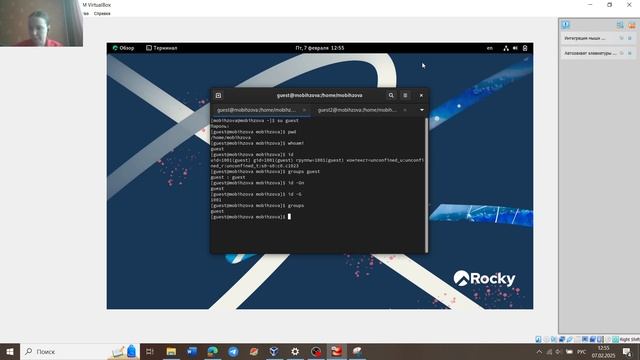Switch the en keyboard layout indicator
This screenshot has height=360, width=640.
[489, 48]
